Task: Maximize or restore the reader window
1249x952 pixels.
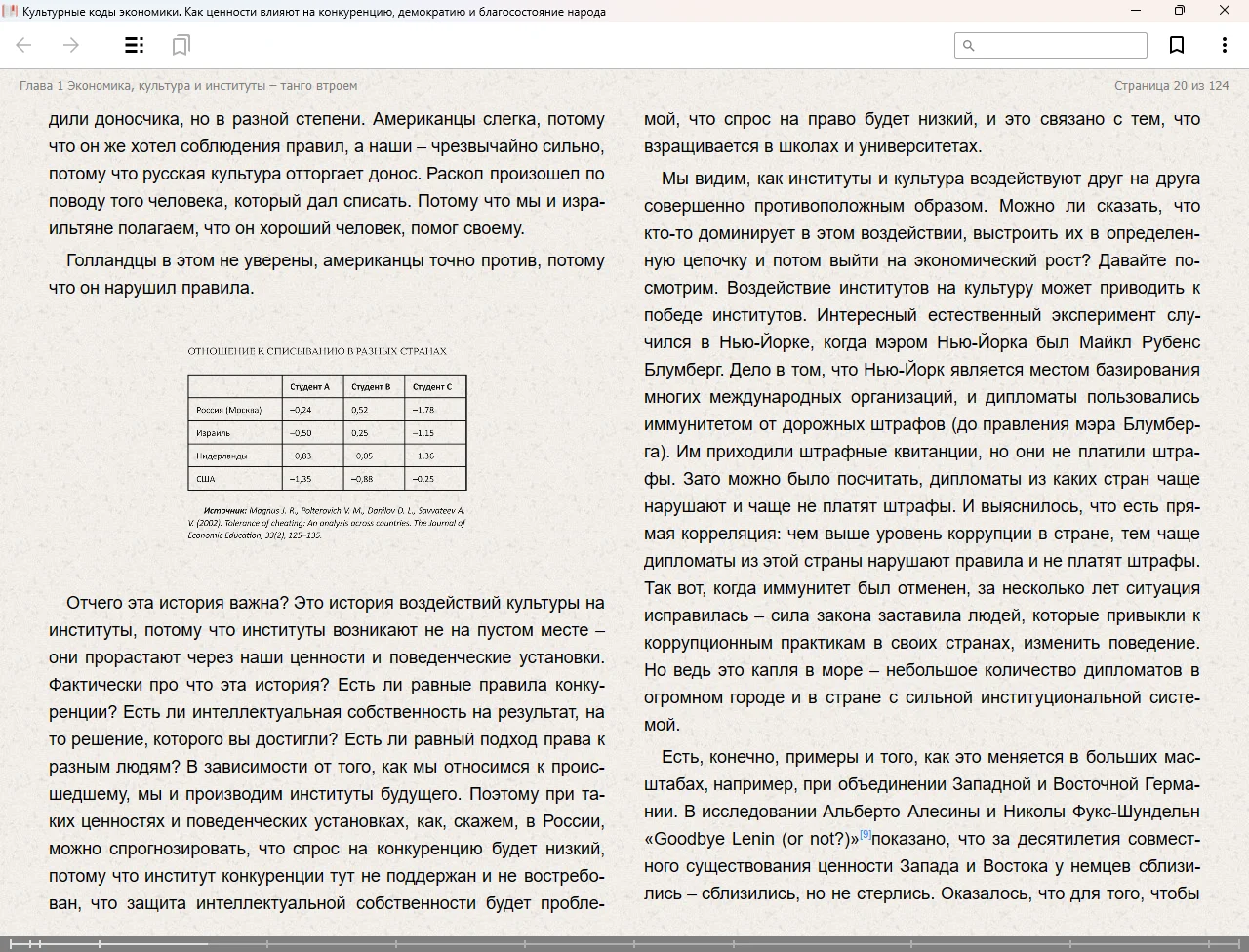Action: [x=1179, y=11]
